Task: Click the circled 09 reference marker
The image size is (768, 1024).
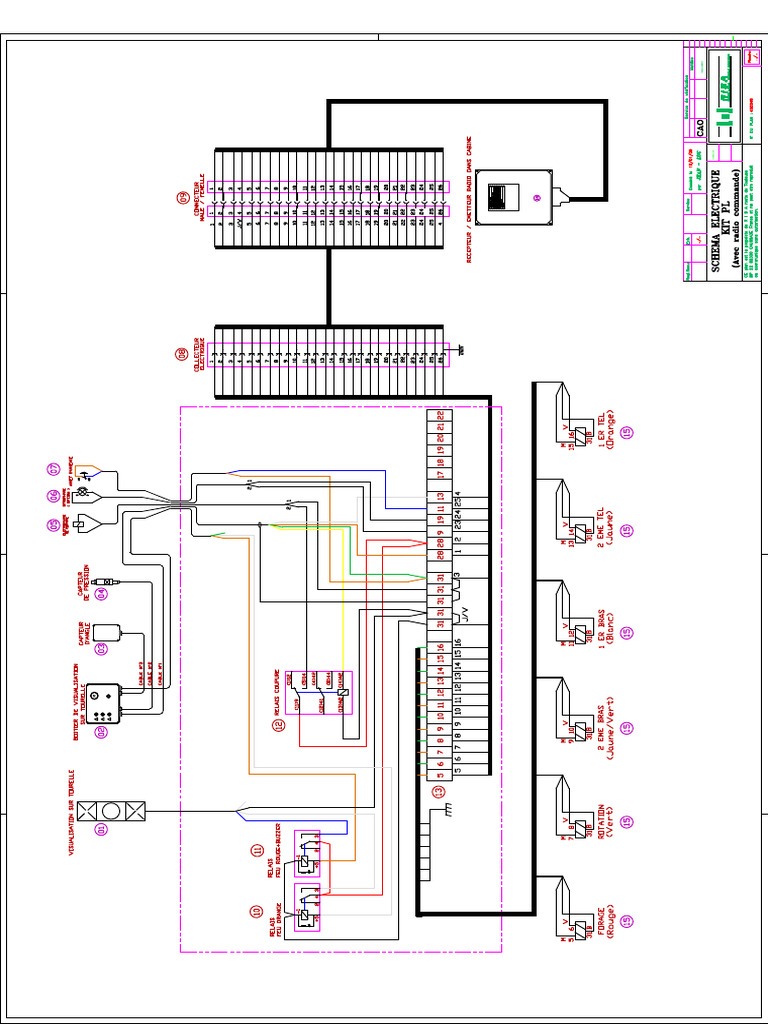Action: pos(182,197)
